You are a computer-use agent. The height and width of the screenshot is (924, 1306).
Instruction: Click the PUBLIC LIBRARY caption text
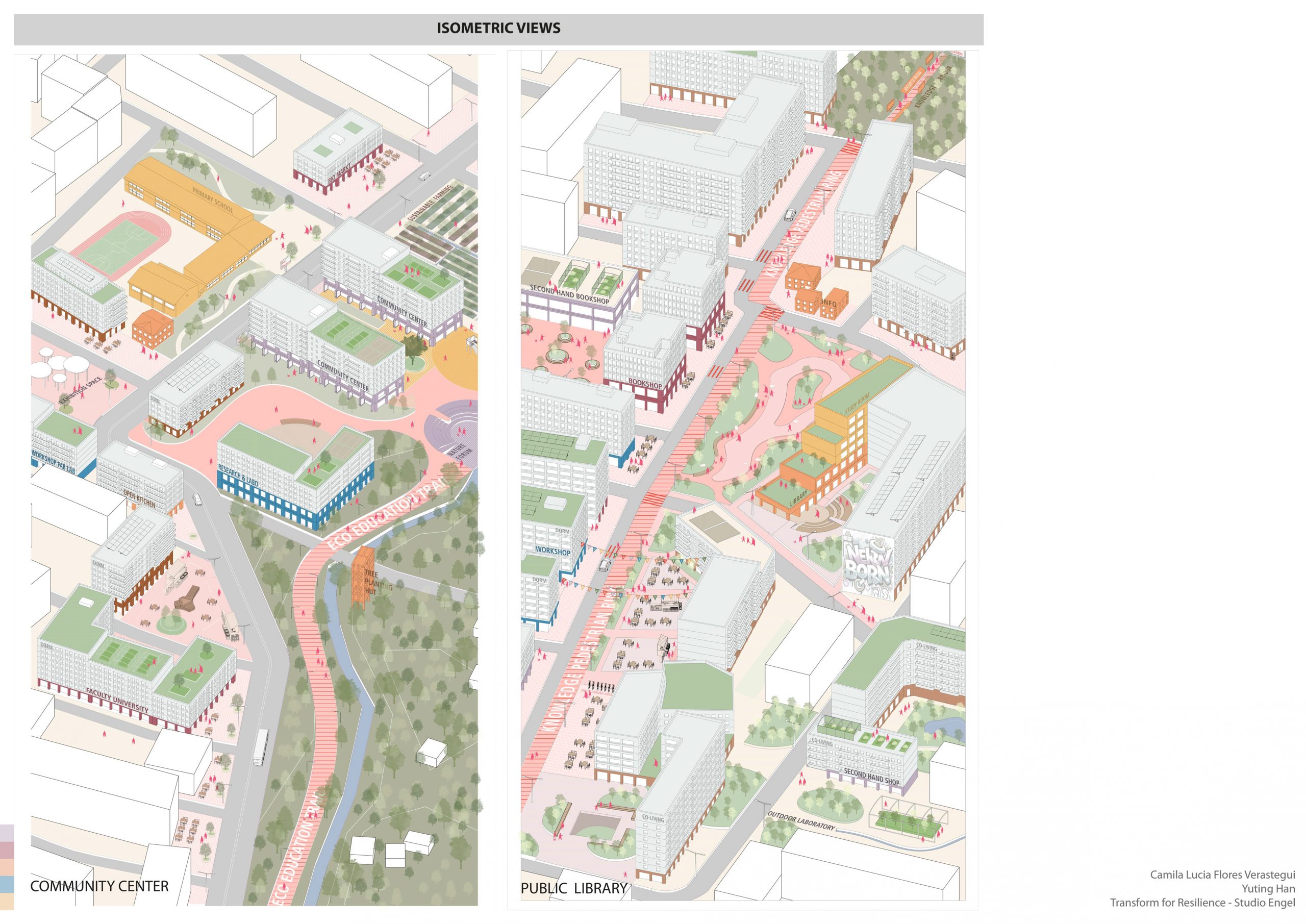(x=574, y=888)
